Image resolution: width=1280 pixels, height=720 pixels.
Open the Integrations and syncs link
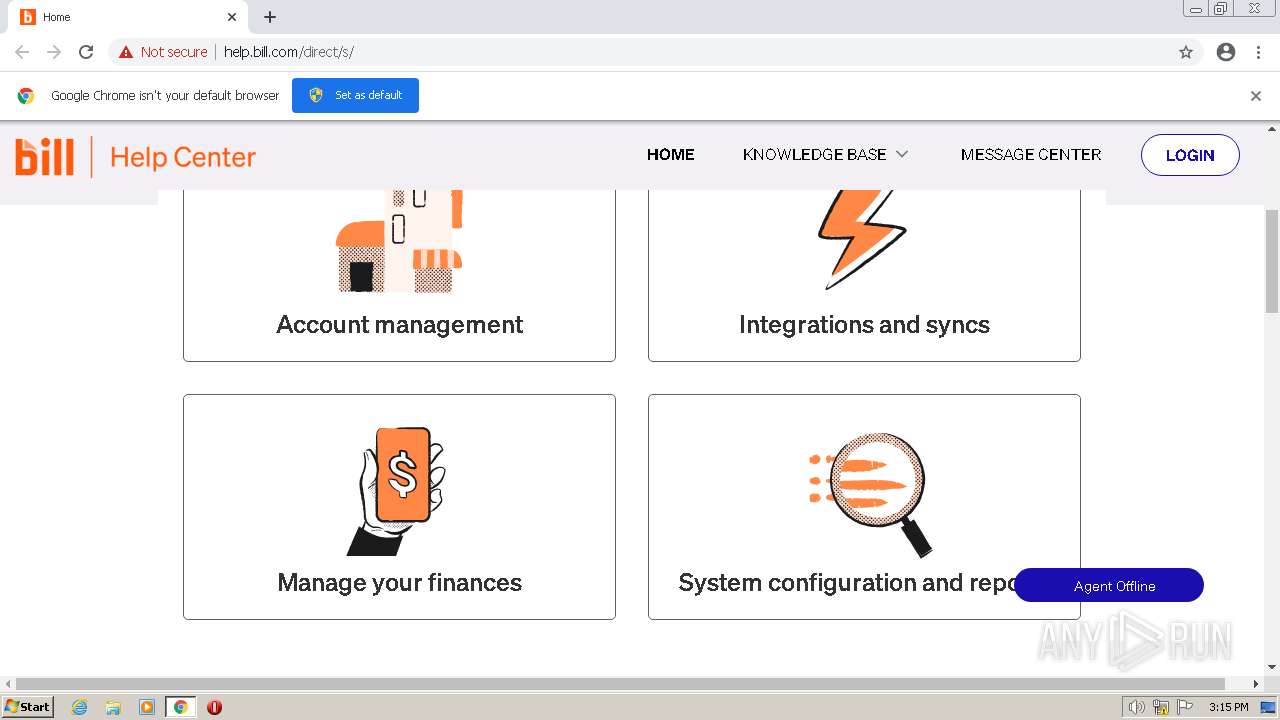(x=864, y=324)
